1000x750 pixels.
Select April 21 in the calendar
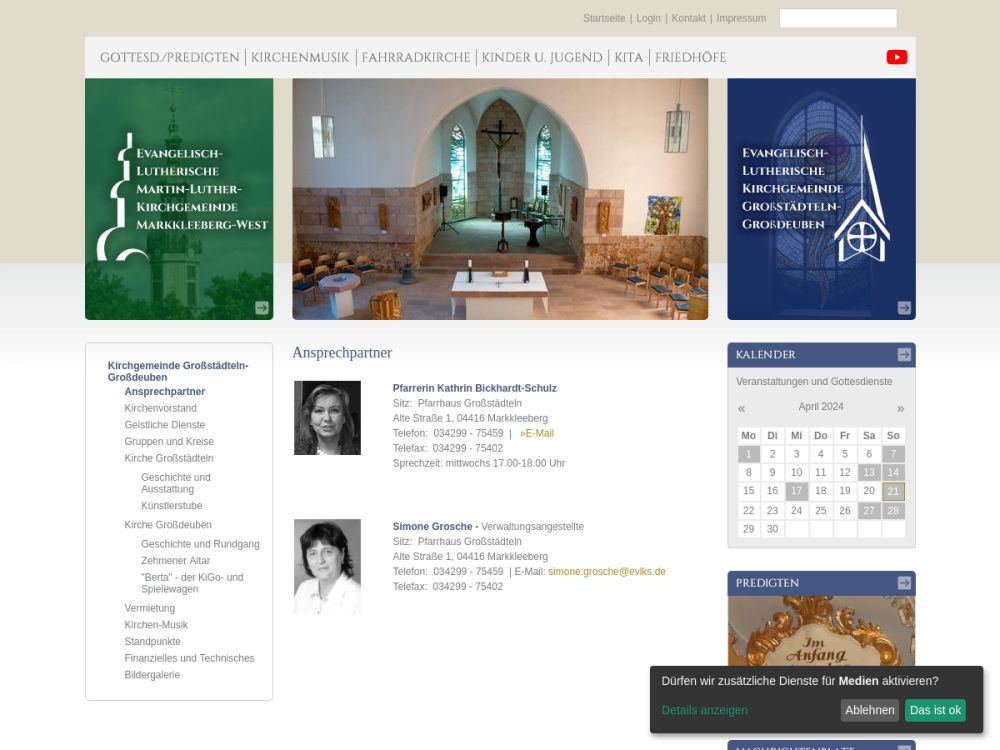(x=893, y=491)
